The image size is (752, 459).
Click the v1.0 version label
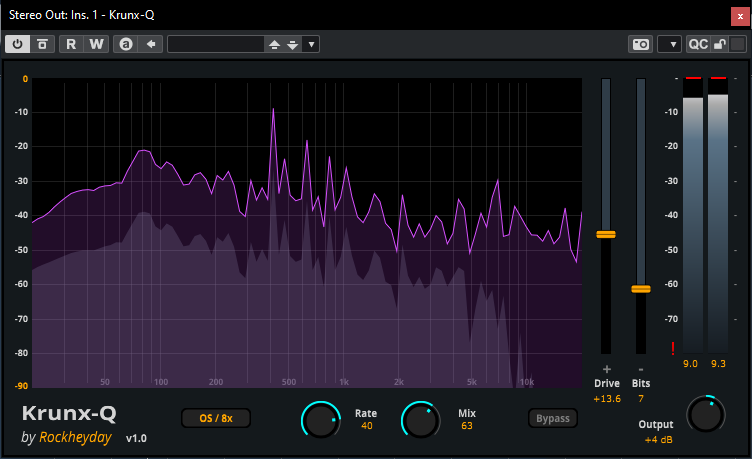coord(136,438)
